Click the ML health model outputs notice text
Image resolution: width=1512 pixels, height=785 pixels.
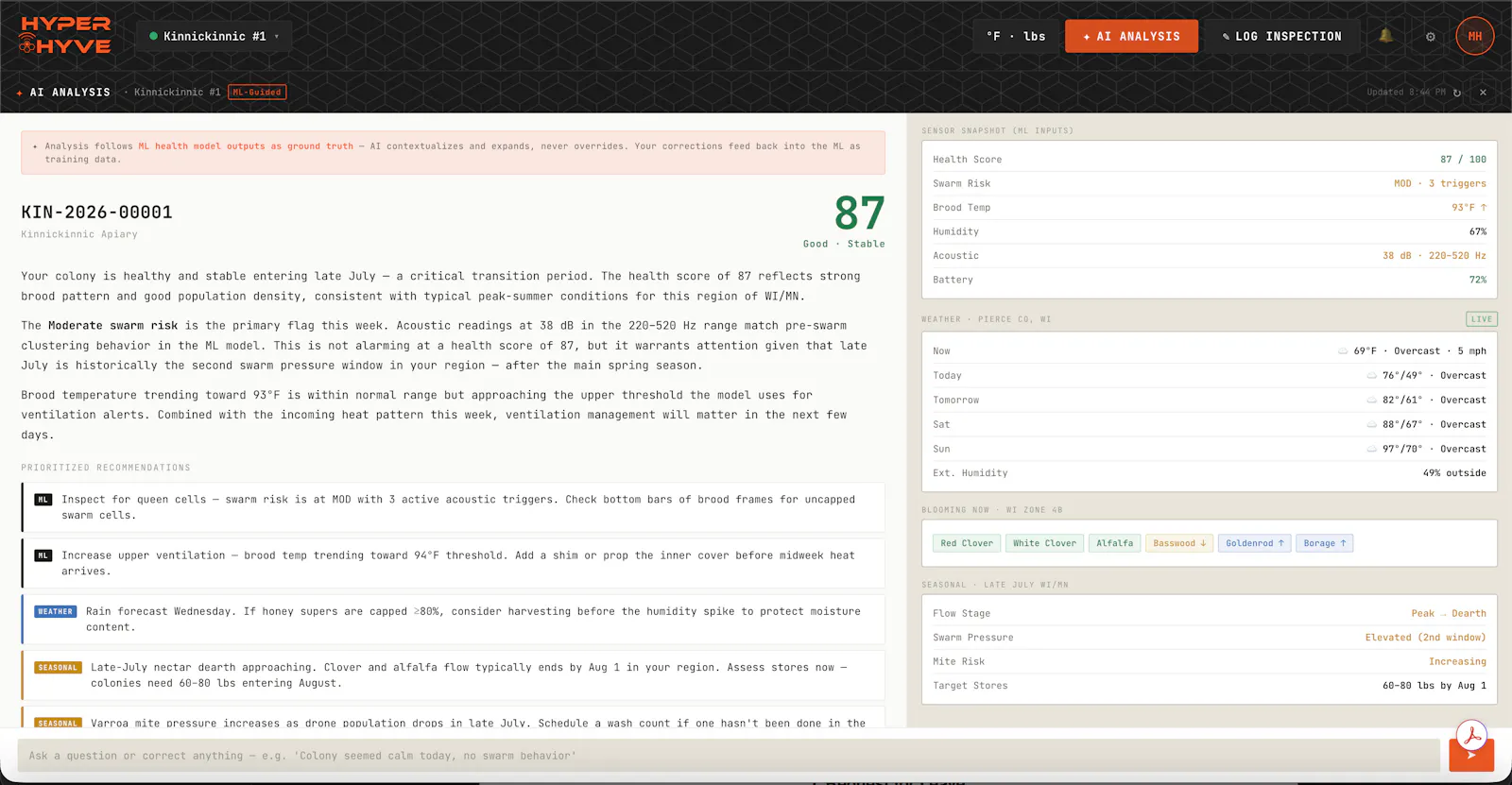[246, 146]
